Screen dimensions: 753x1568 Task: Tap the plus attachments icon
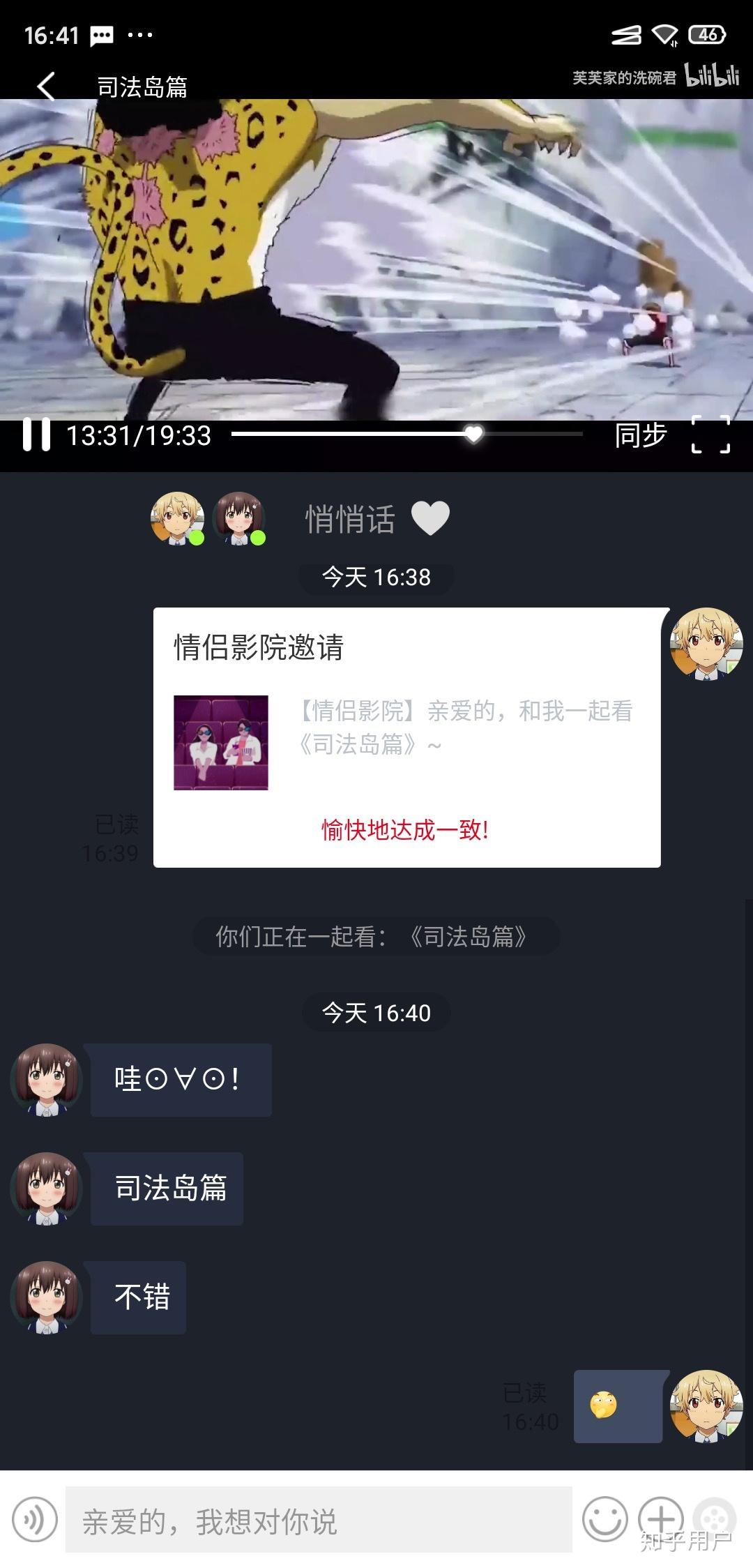tap(661, 1519)
